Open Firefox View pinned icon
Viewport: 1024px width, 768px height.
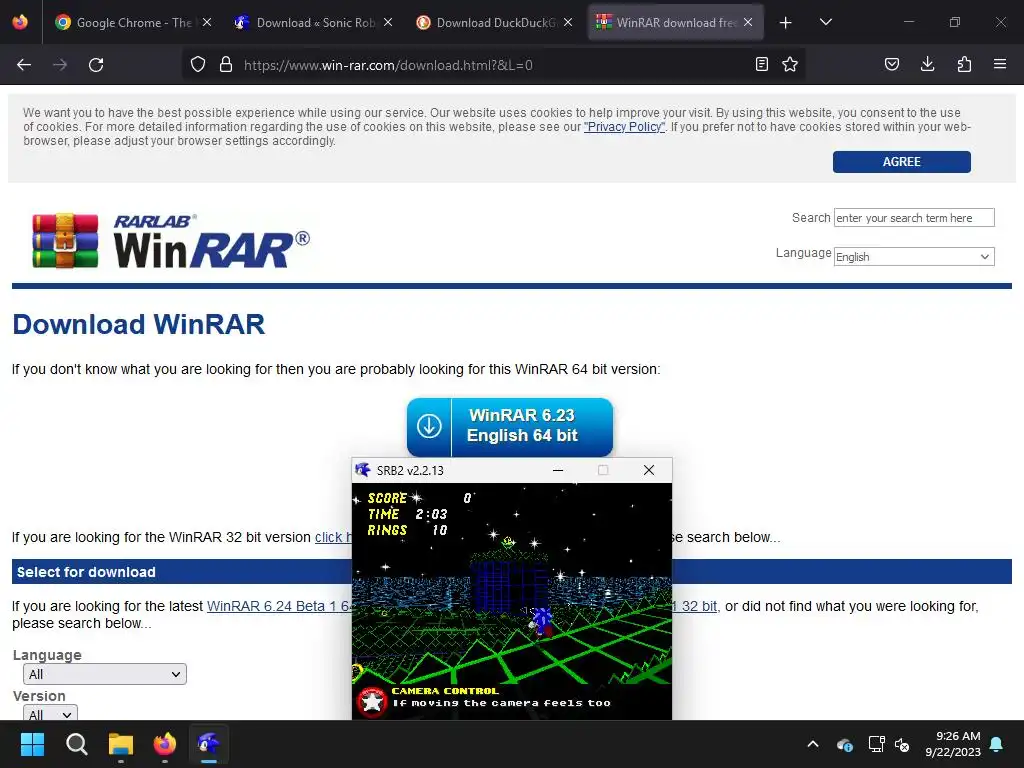[20, 22]
